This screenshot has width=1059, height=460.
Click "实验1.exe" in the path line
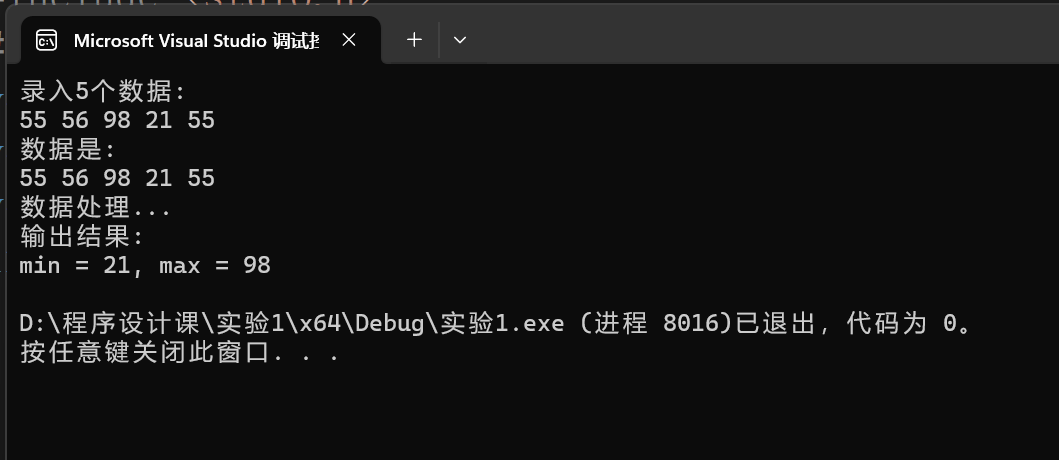502,324
